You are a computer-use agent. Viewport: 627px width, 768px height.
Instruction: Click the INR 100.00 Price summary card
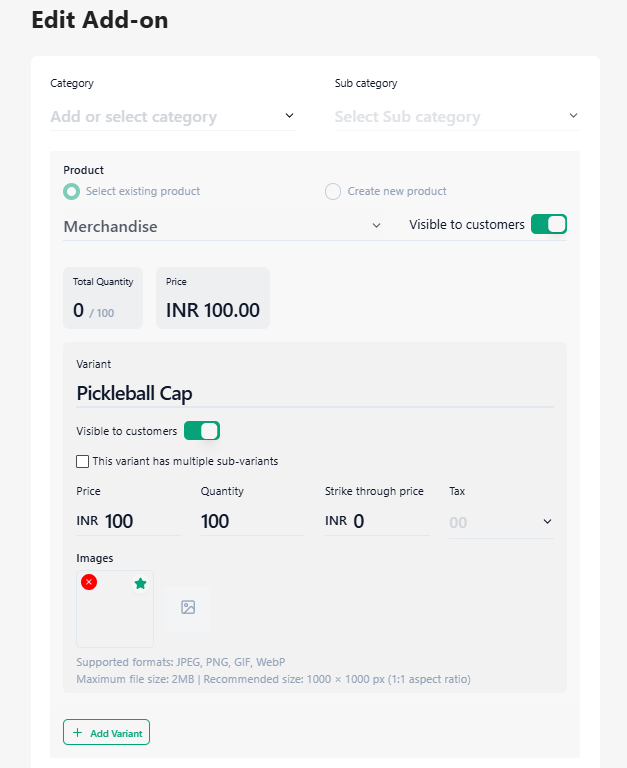pos(213,298)
